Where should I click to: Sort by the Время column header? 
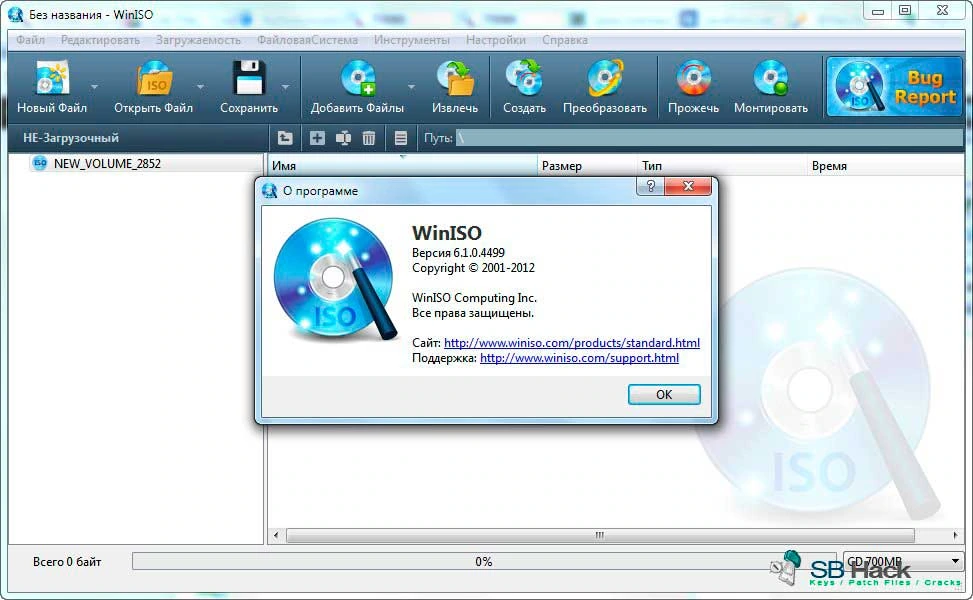[886, 166]
